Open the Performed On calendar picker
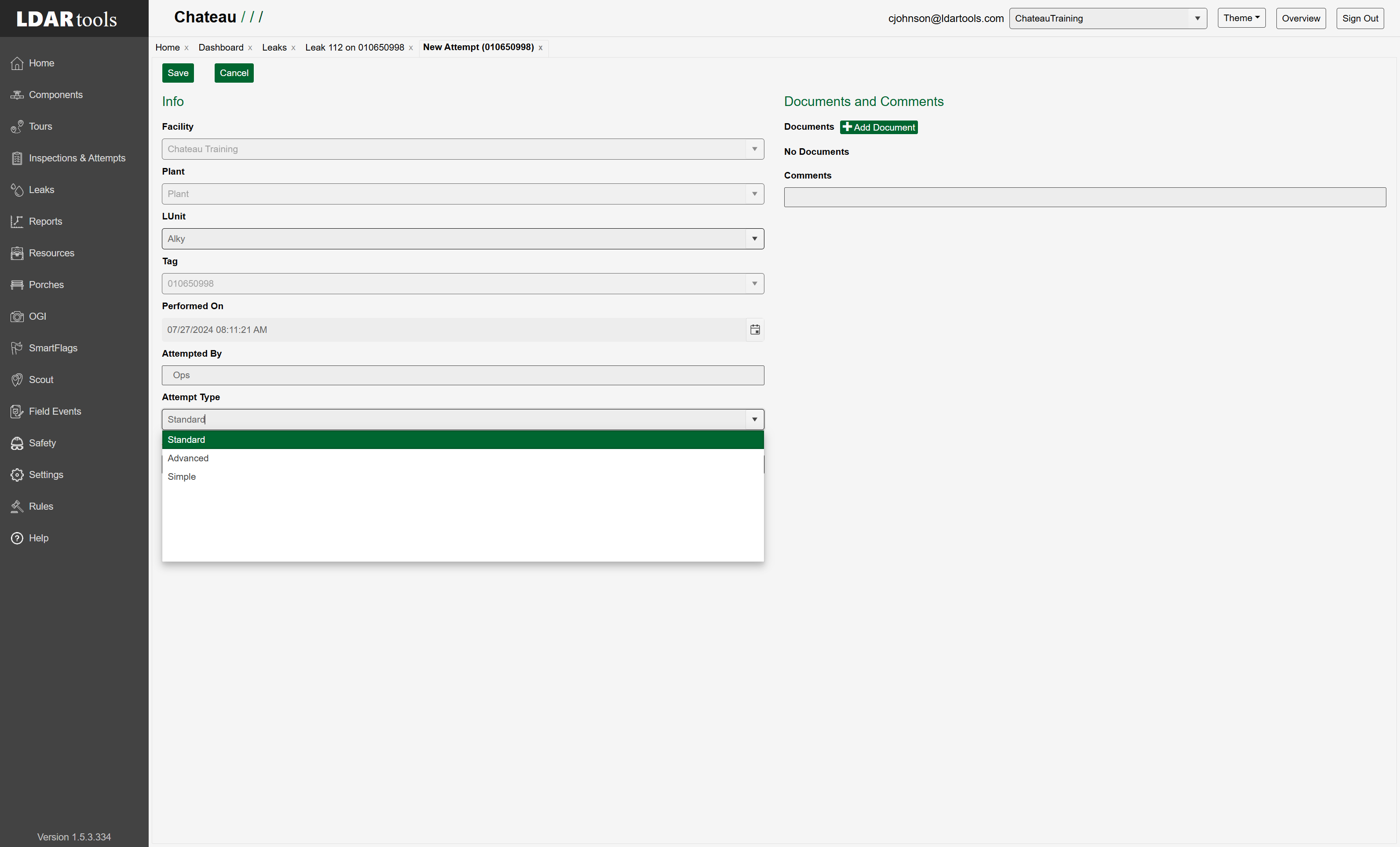This screenshot has height=847, width=1400. coord(755,330)
